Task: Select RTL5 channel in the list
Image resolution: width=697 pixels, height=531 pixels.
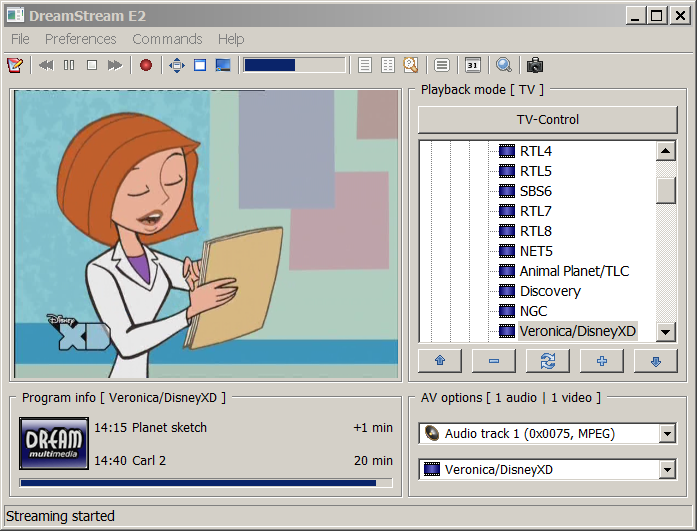Action: pos(536,171)
